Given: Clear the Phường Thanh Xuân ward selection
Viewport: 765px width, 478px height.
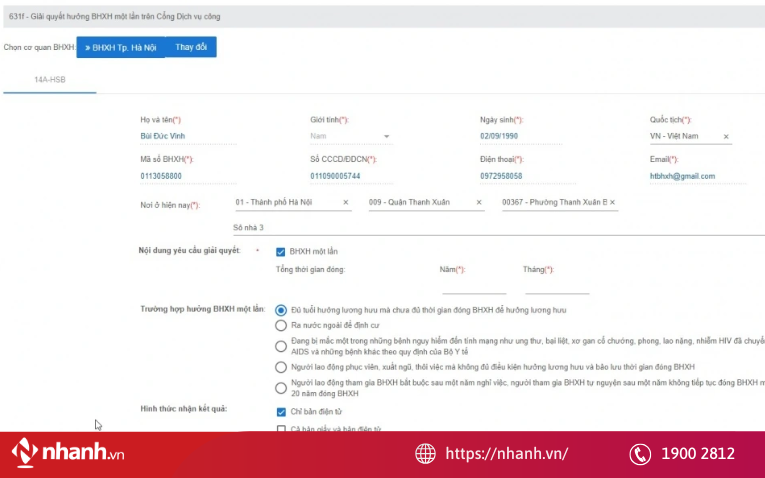Looking at the screenshot, I should pos(613,203).
